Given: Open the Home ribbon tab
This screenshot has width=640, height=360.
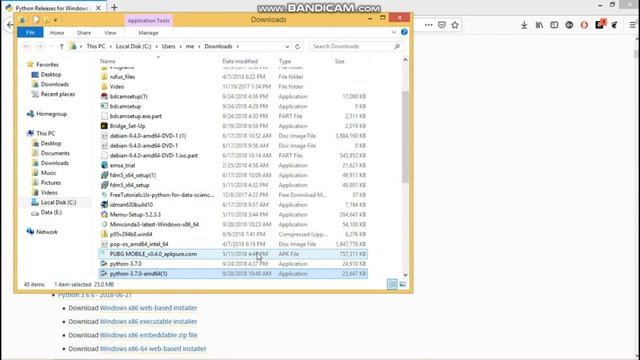Looking at the screenshot, I should (57, 33).
